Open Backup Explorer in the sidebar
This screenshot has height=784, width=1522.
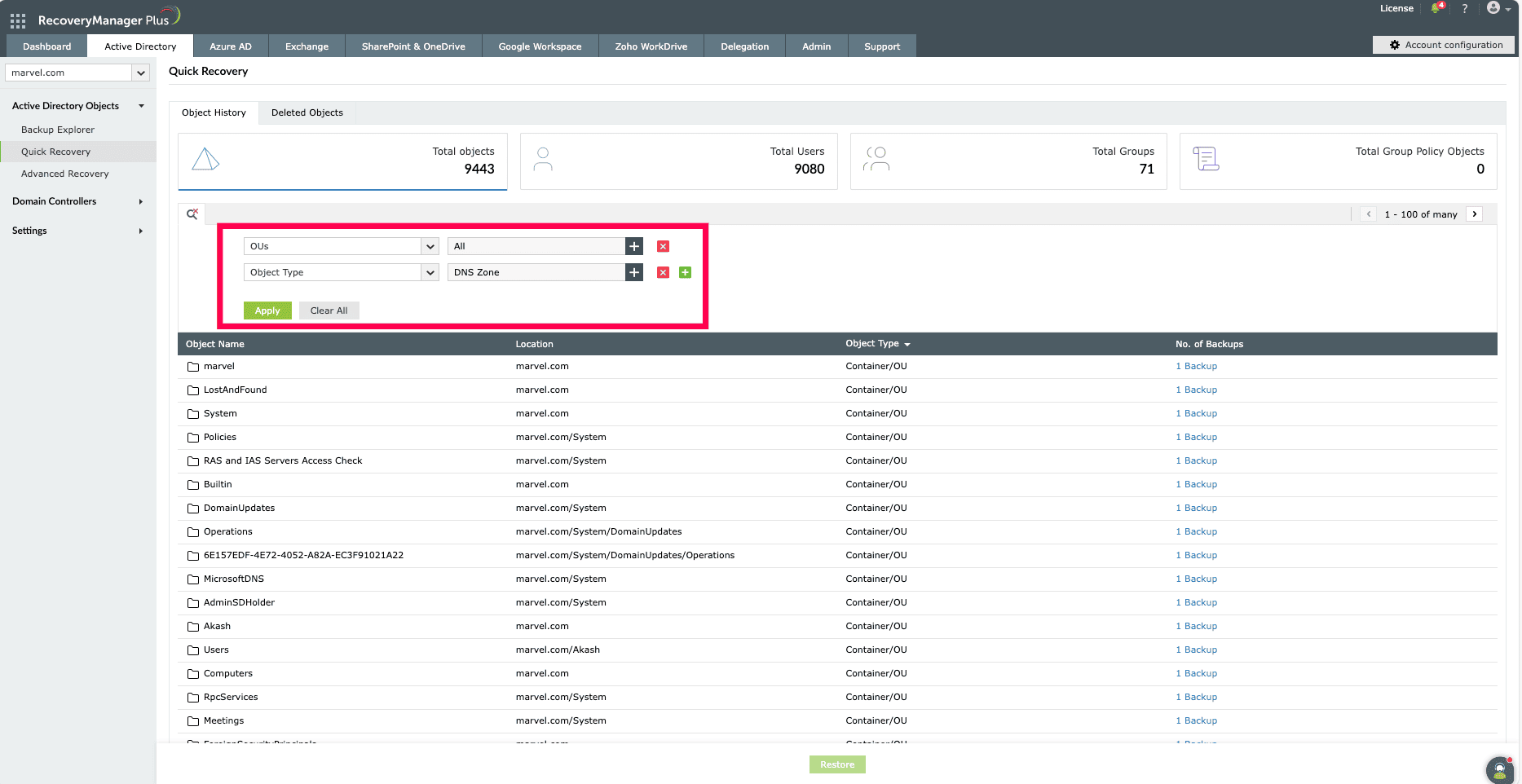pos(58,130)
